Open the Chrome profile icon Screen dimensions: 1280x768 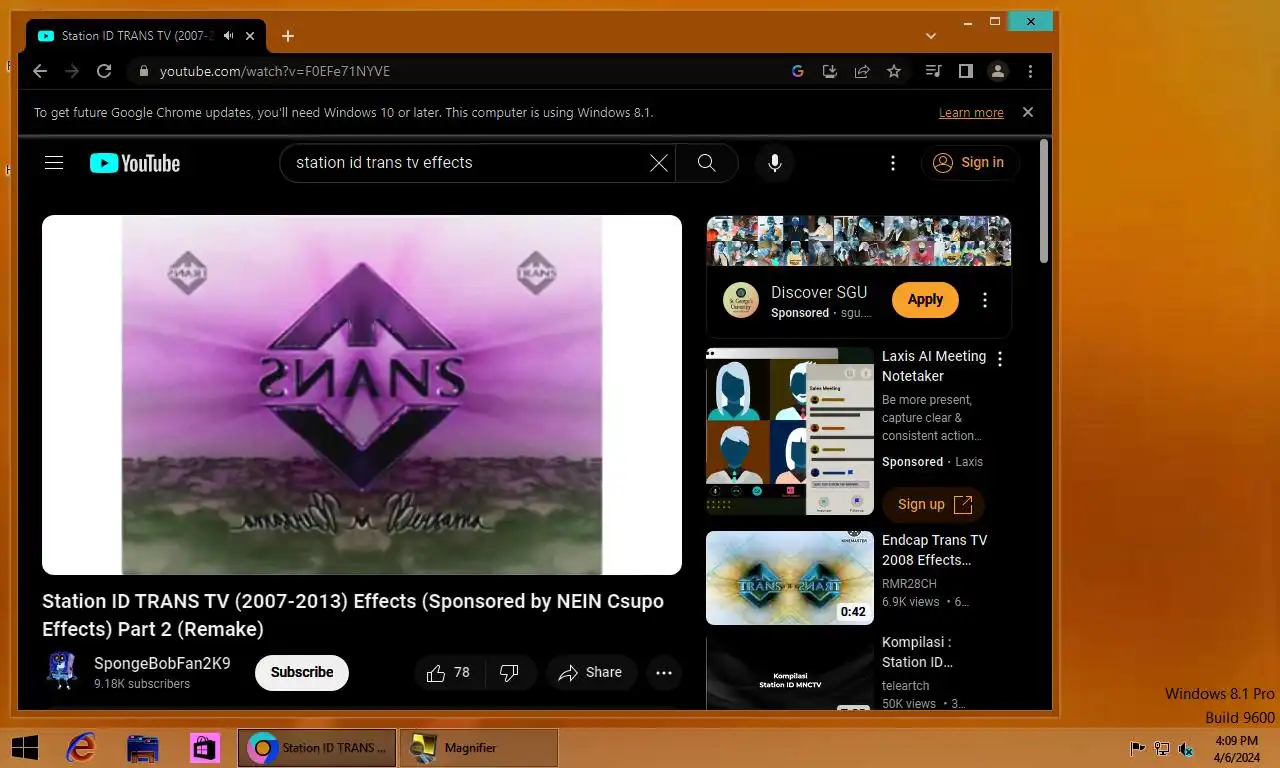click(997, 71)
